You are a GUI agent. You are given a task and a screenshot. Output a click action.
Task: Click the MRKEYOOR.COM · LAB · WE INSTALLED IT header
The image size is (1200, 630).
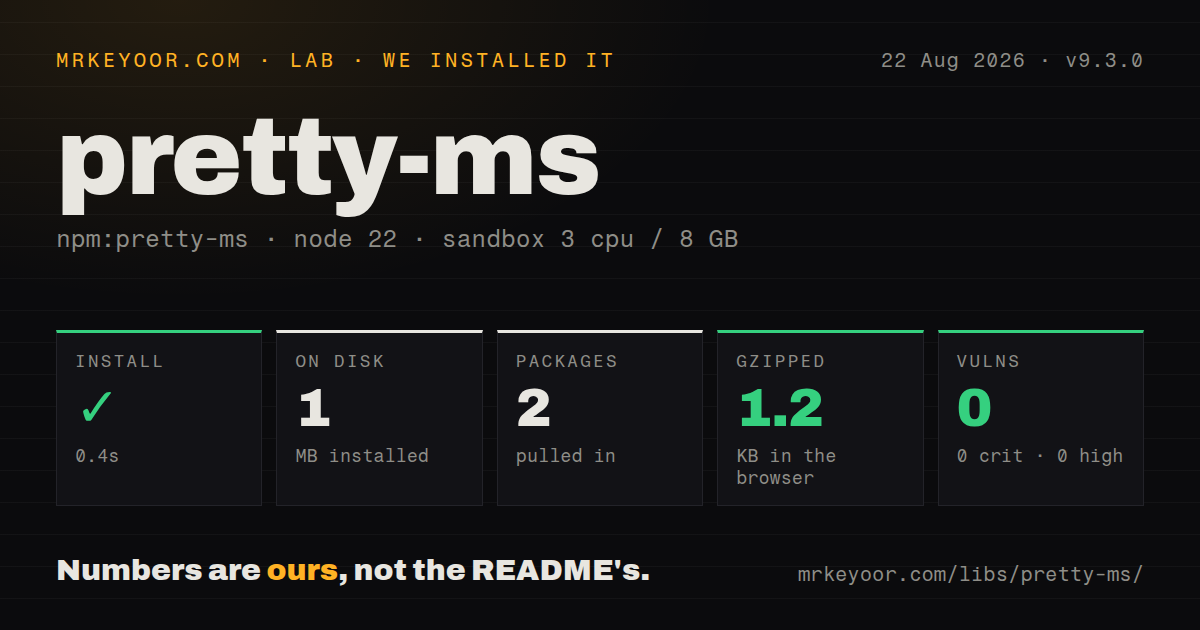pyautogui.click(x=335, y=61)
